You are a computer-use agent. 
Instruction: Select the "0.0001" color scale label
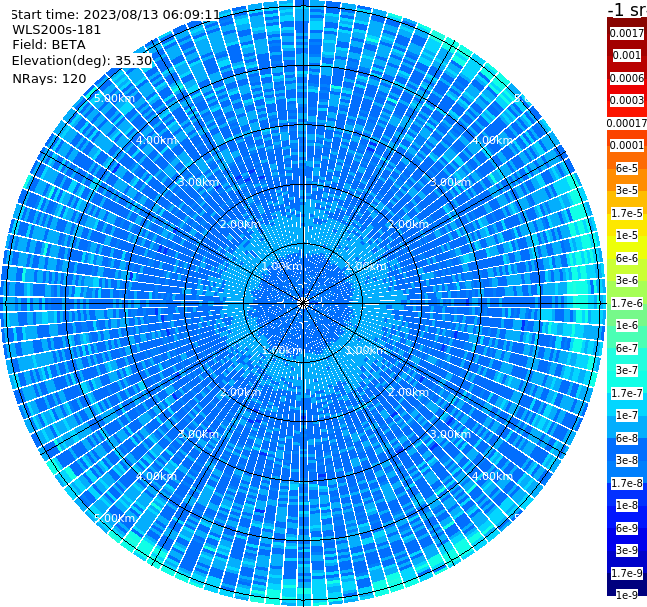click(627, 145)
